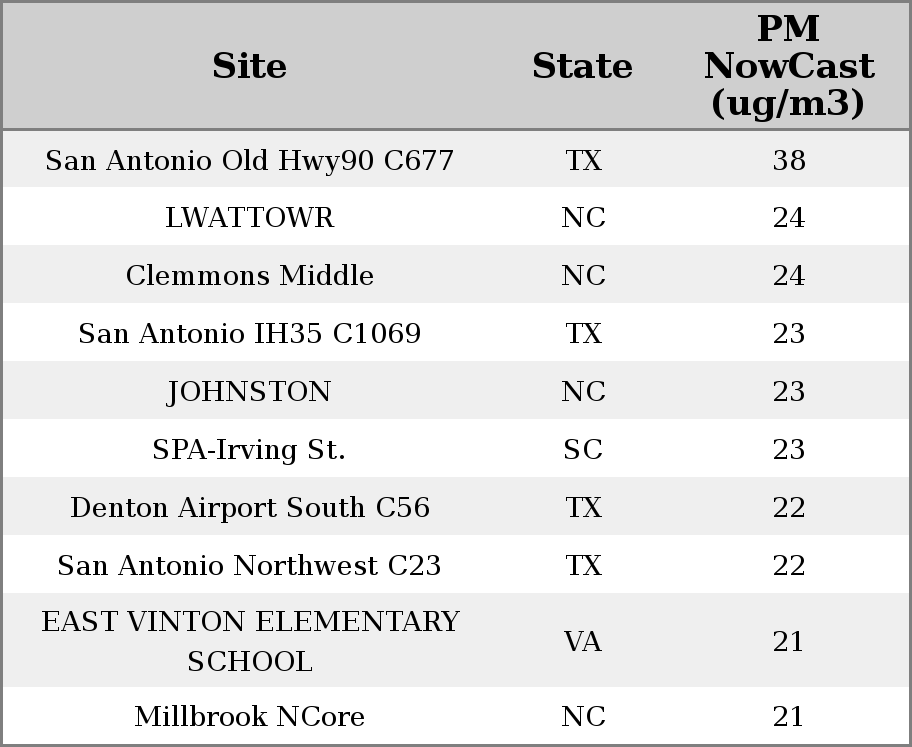Click Denton Airport South C56 site

coord(249,508)
